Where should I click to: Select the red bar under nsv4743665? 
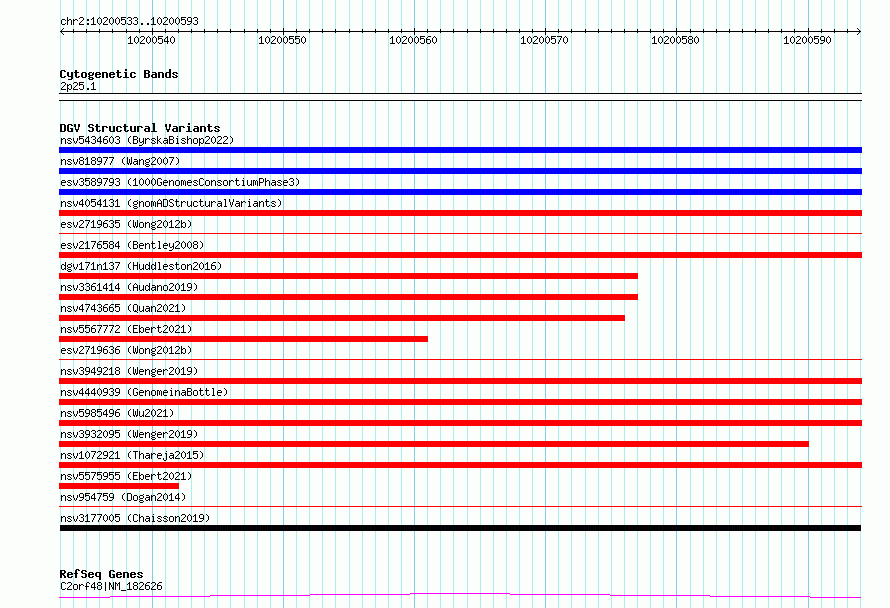click(342, 318)
